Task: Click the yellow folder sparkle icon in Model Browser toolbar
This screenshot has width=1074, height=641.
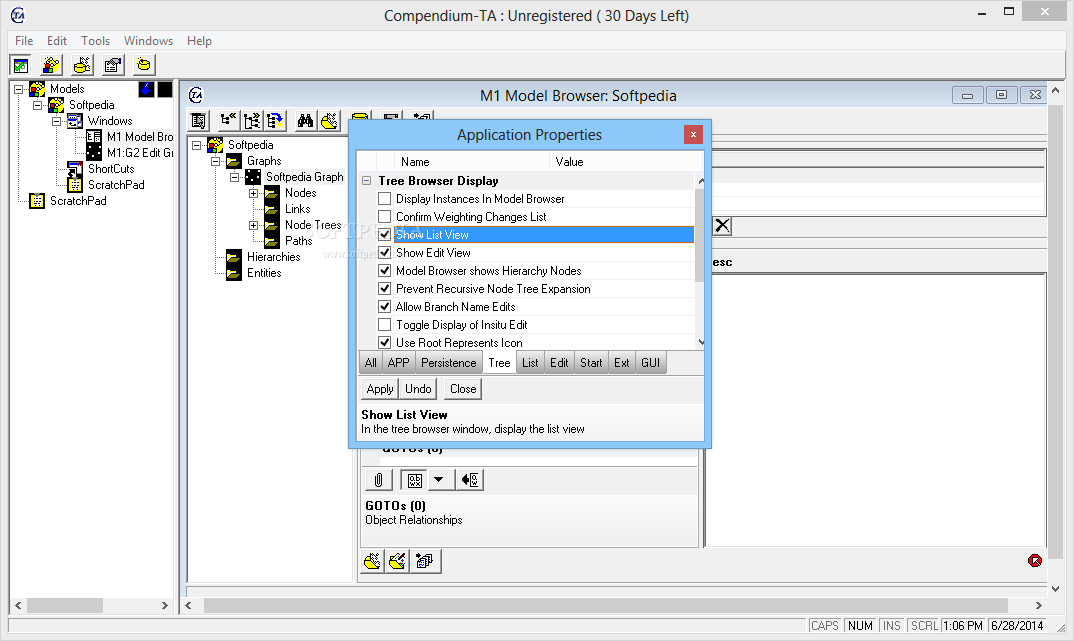Action: coord(330,121)
